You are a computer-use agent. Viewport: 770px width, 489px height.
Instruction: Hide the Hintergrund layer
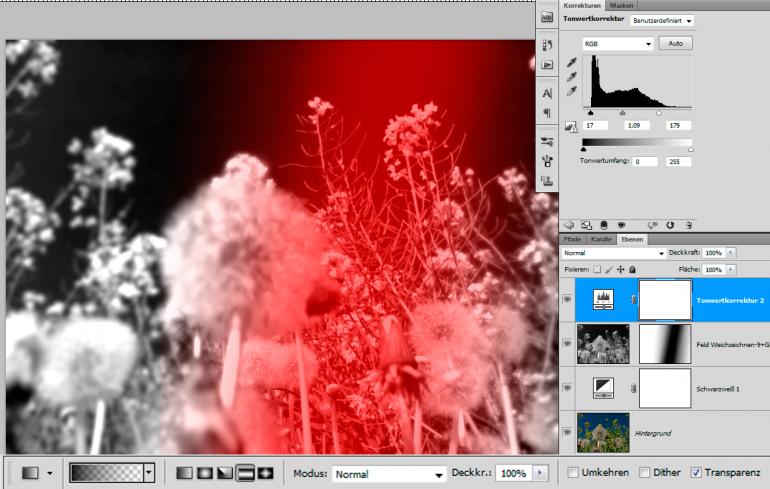click(567, 432)
